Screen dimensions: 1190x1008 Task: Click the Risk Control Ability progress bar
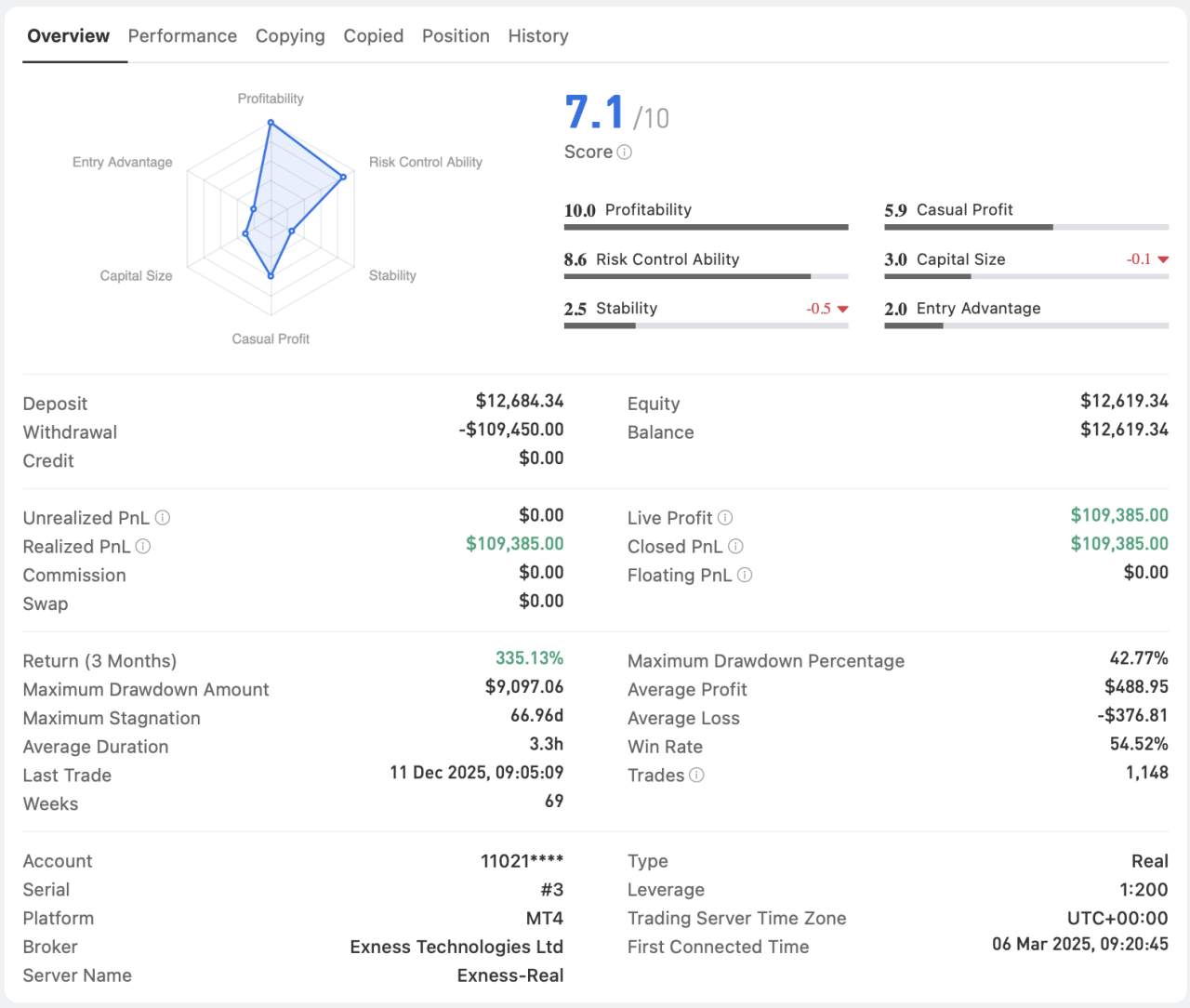point(706,276)
